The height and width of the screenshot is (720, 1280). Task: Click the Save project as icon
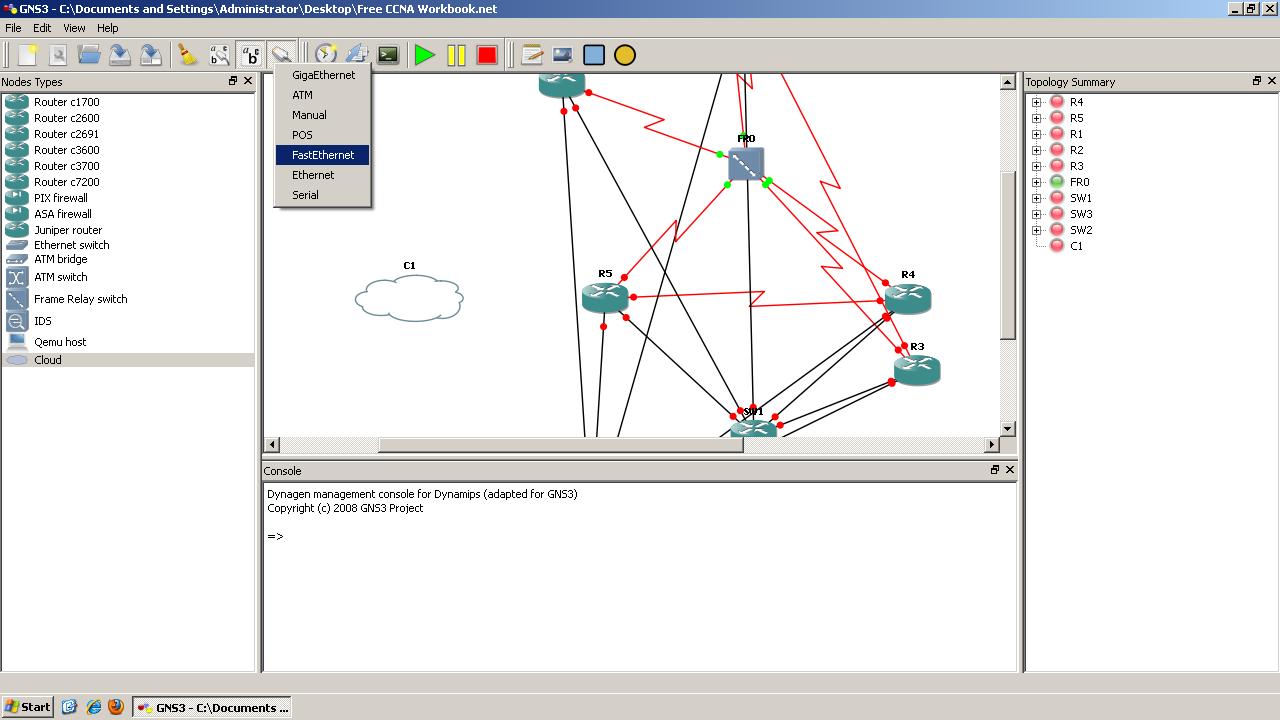point(151,55)
